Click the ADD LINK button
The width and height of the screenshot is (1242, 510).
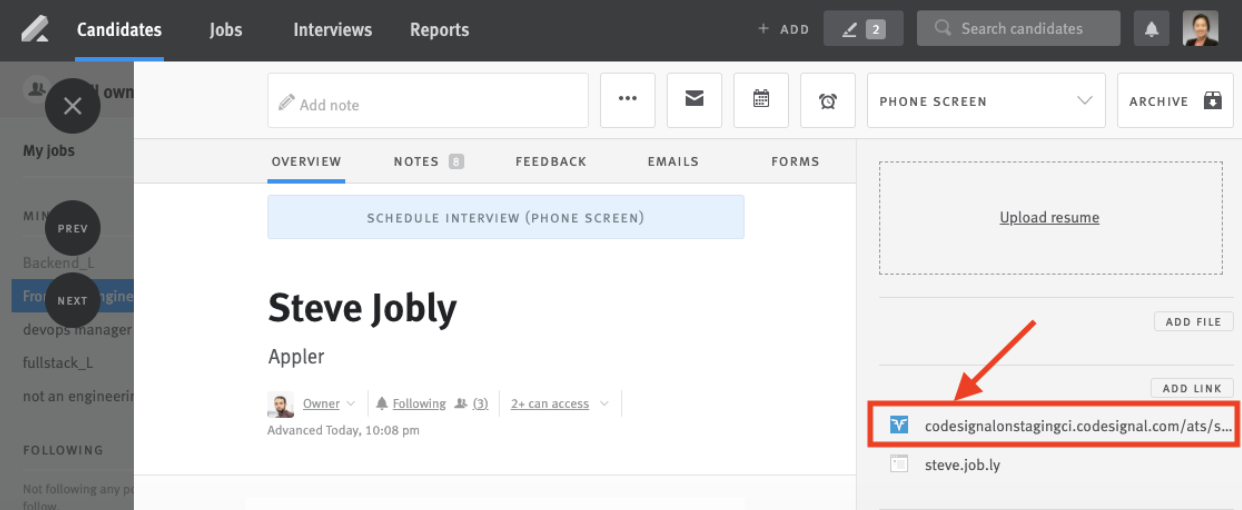[1192, 388]
